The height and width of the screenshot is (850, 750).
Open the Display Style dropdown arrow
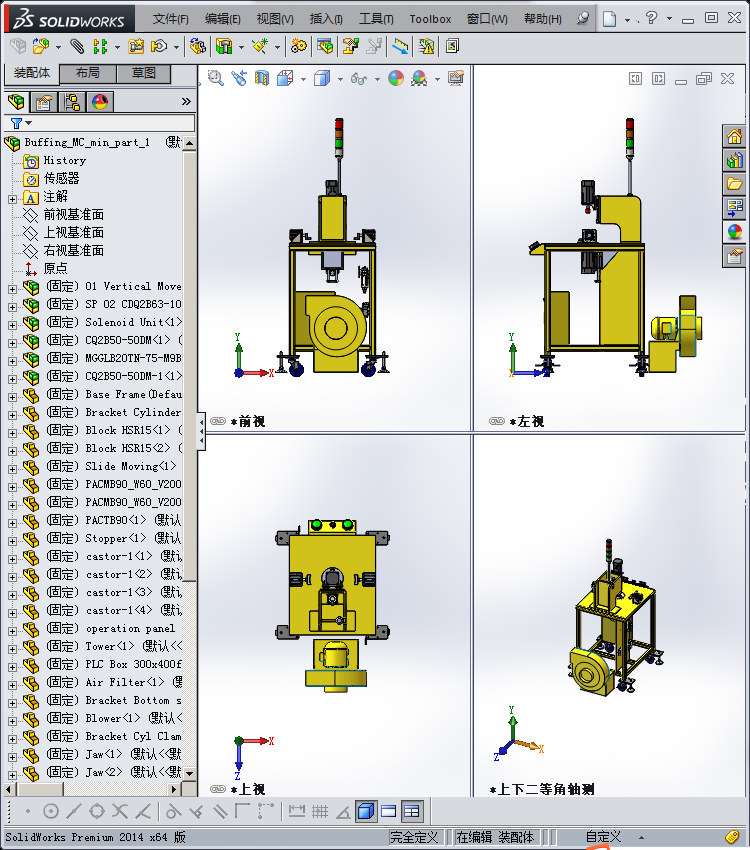pos(340,79)
